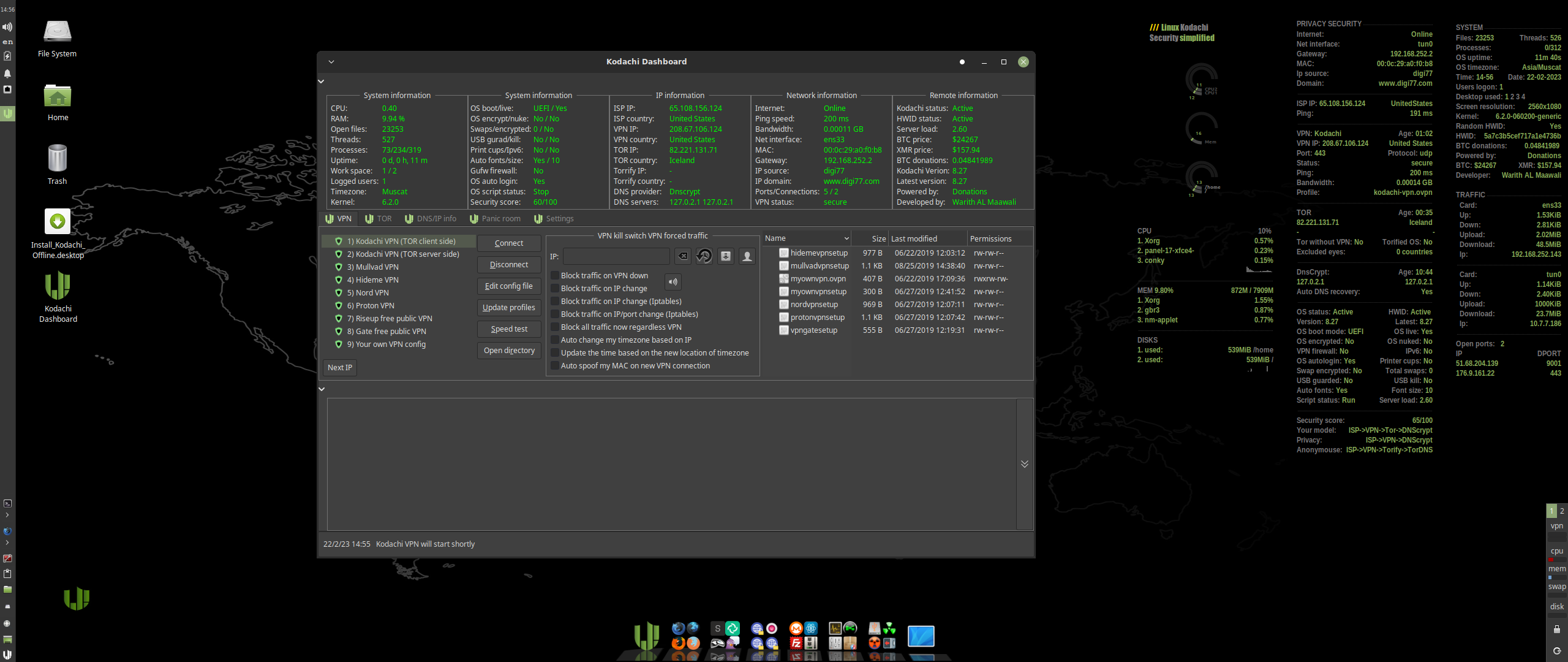
Task: Click Update profiles button
Action: (x=509, y=308)
